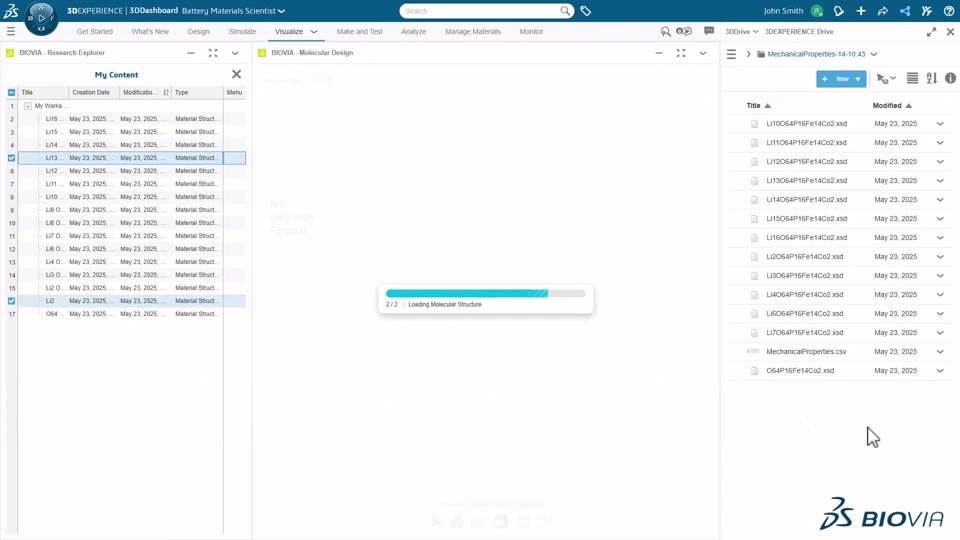Expand breadcrumb arrow before MechanicalProperties folder
960x540 pixels.
coord(748,54)
